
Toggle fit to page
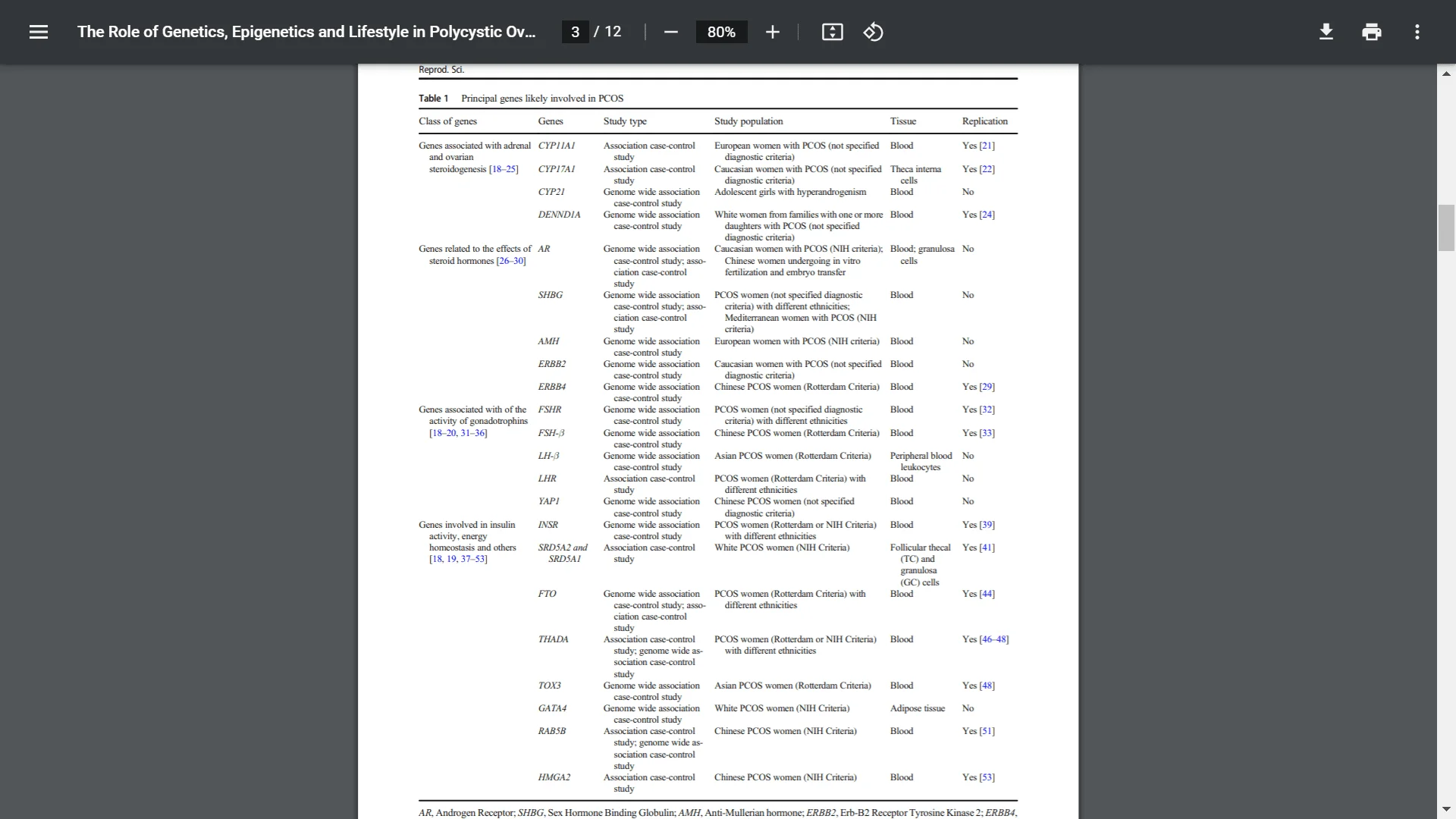832,32
